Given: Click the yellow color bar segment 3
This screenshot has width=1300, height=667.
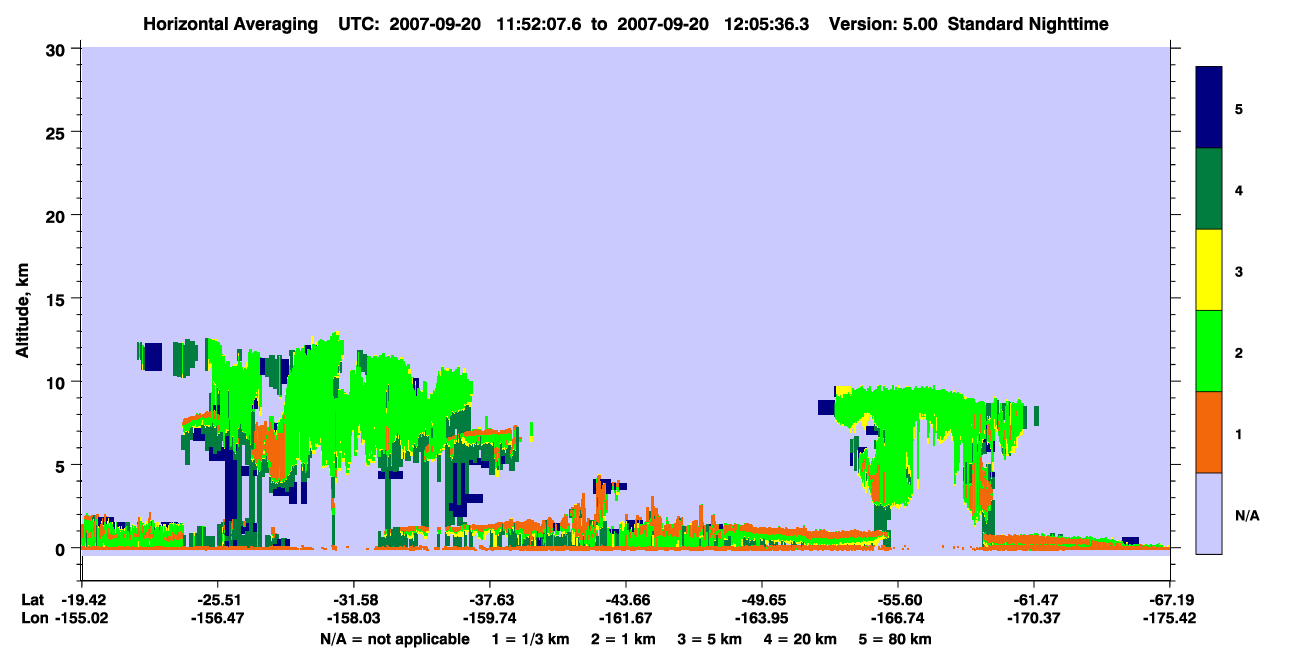Looking at the screenshot, I should (x=1209, y=270).
